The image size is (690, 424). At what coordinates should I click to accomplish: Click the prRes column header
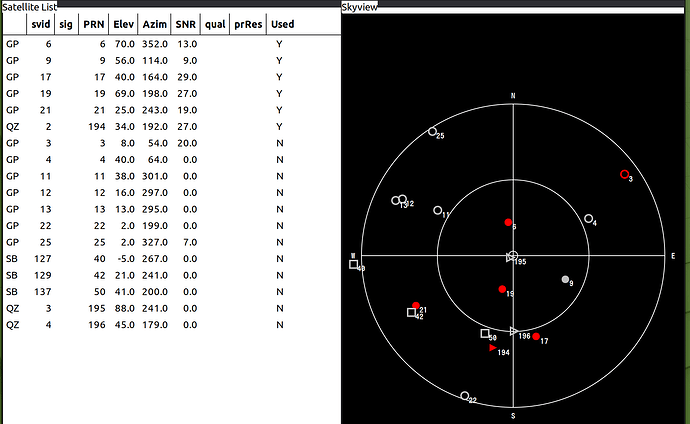tap(248, 24)
